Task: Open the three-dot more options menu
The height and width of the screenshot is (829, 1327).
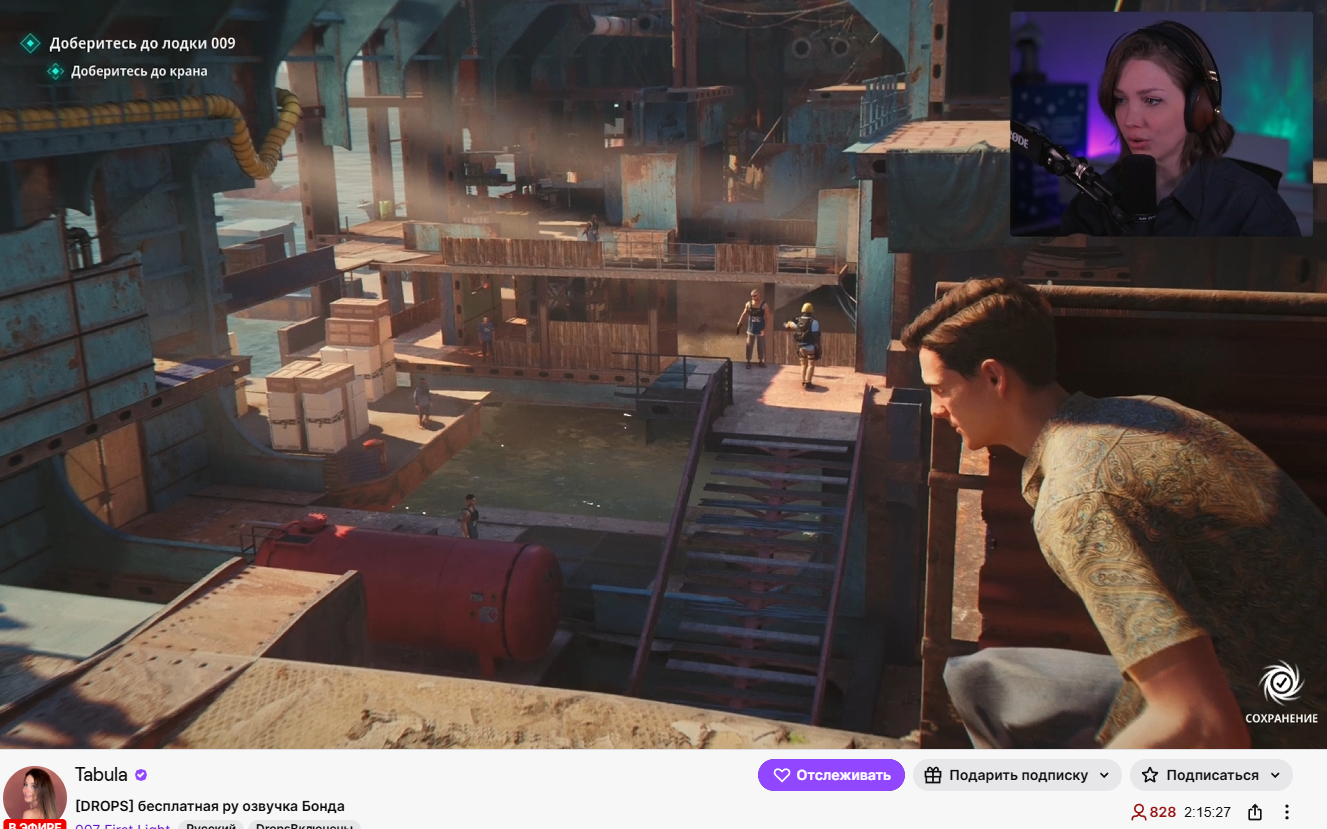Action: pyautogui.click(x=1287, y=812)
